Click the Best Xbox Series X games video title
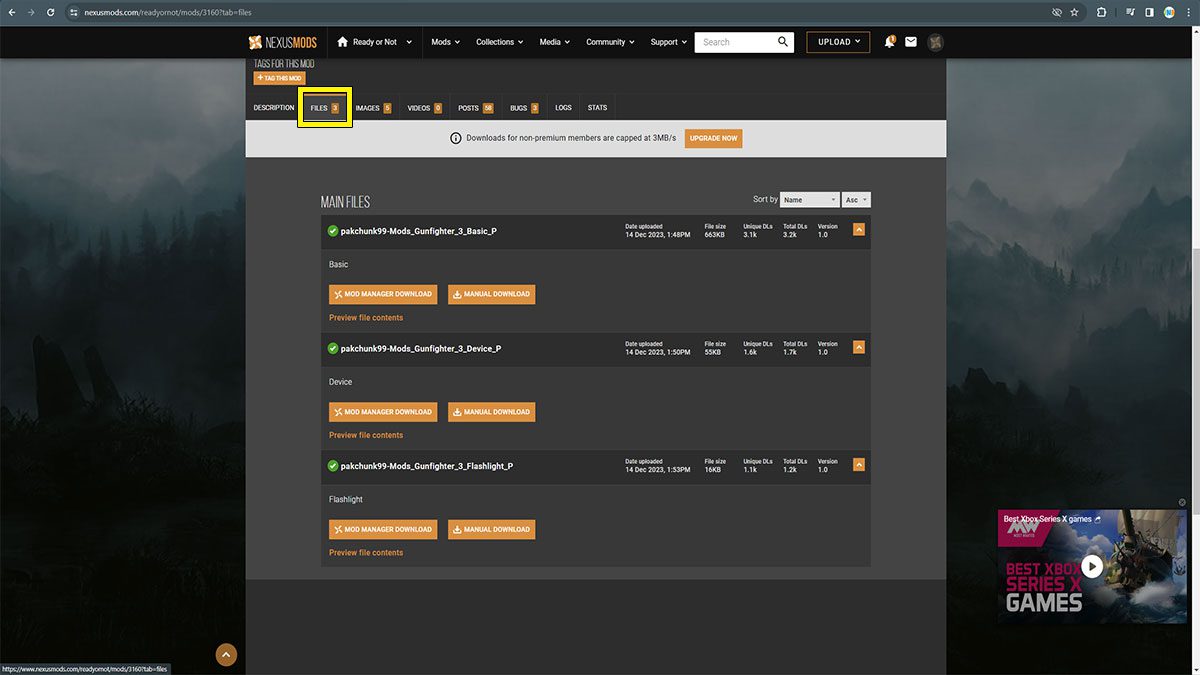This screenshot has height=675, width=1200. pos(1047,519)
